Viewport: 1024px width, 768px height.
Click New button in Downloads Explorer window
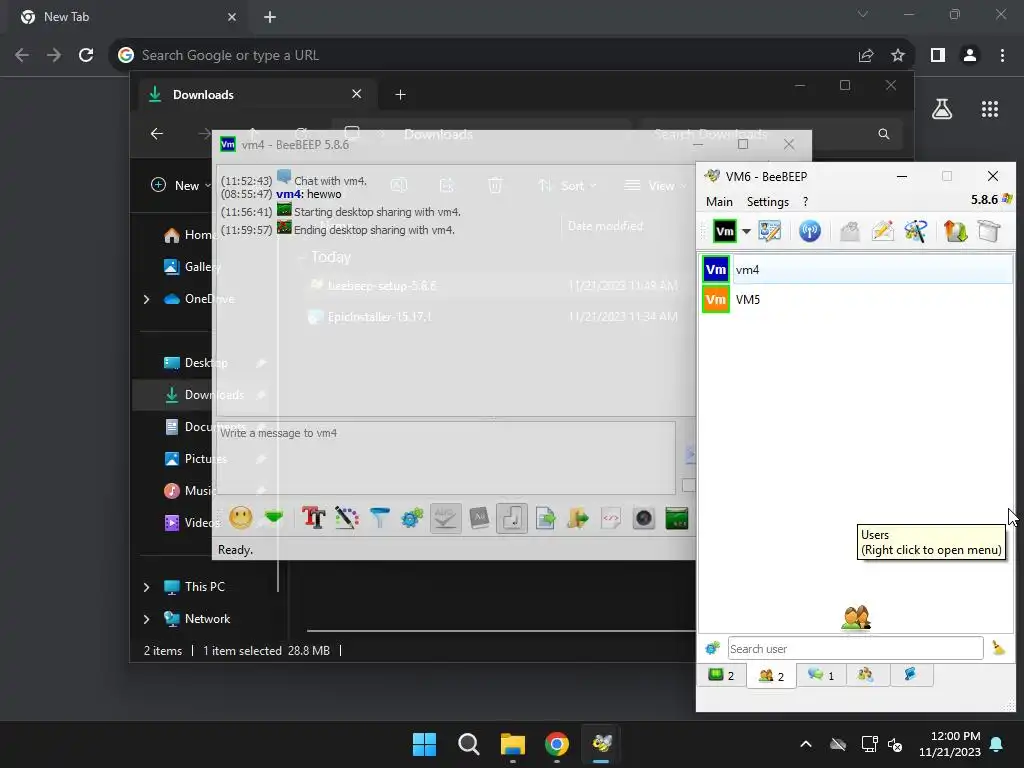pyautogui.click(x=181, y=185)
